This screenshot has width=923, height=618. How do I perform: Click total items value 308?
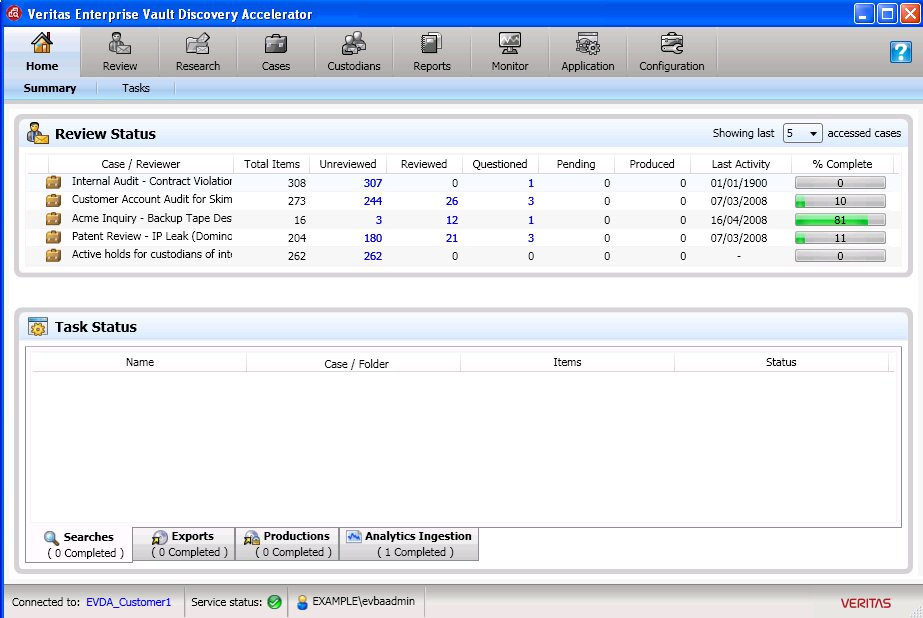click(x=297, y=183)
